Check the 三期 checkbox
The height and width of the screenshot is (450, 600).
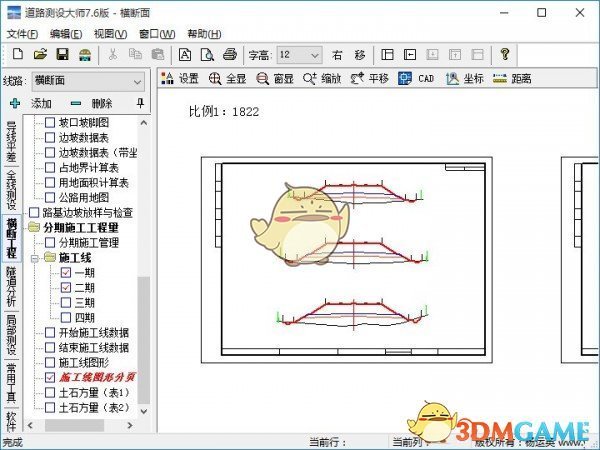click(x=66, y=302)
